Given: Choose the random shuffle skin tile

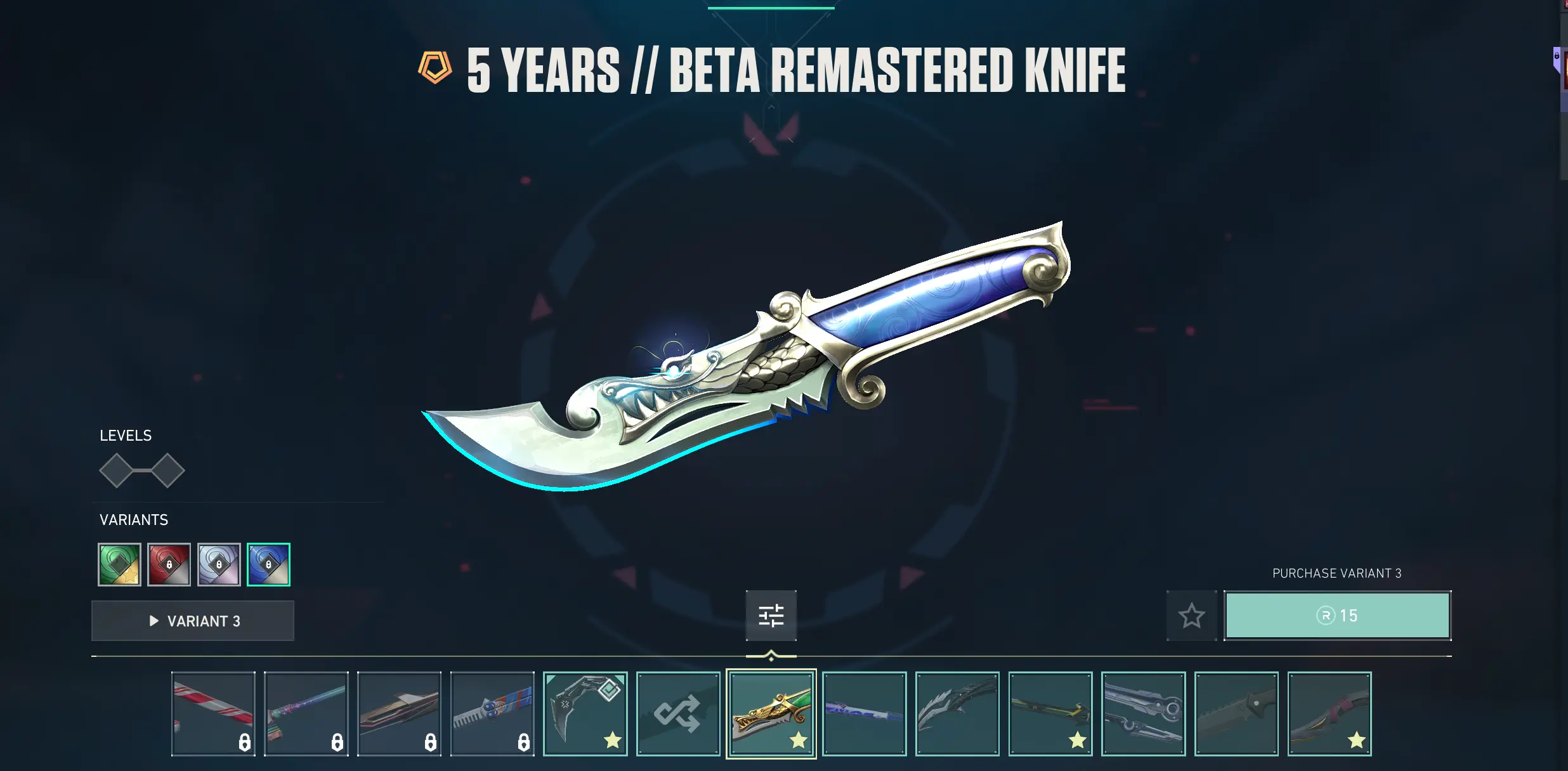Looking at the screenshot, I should tap(678, 713).
